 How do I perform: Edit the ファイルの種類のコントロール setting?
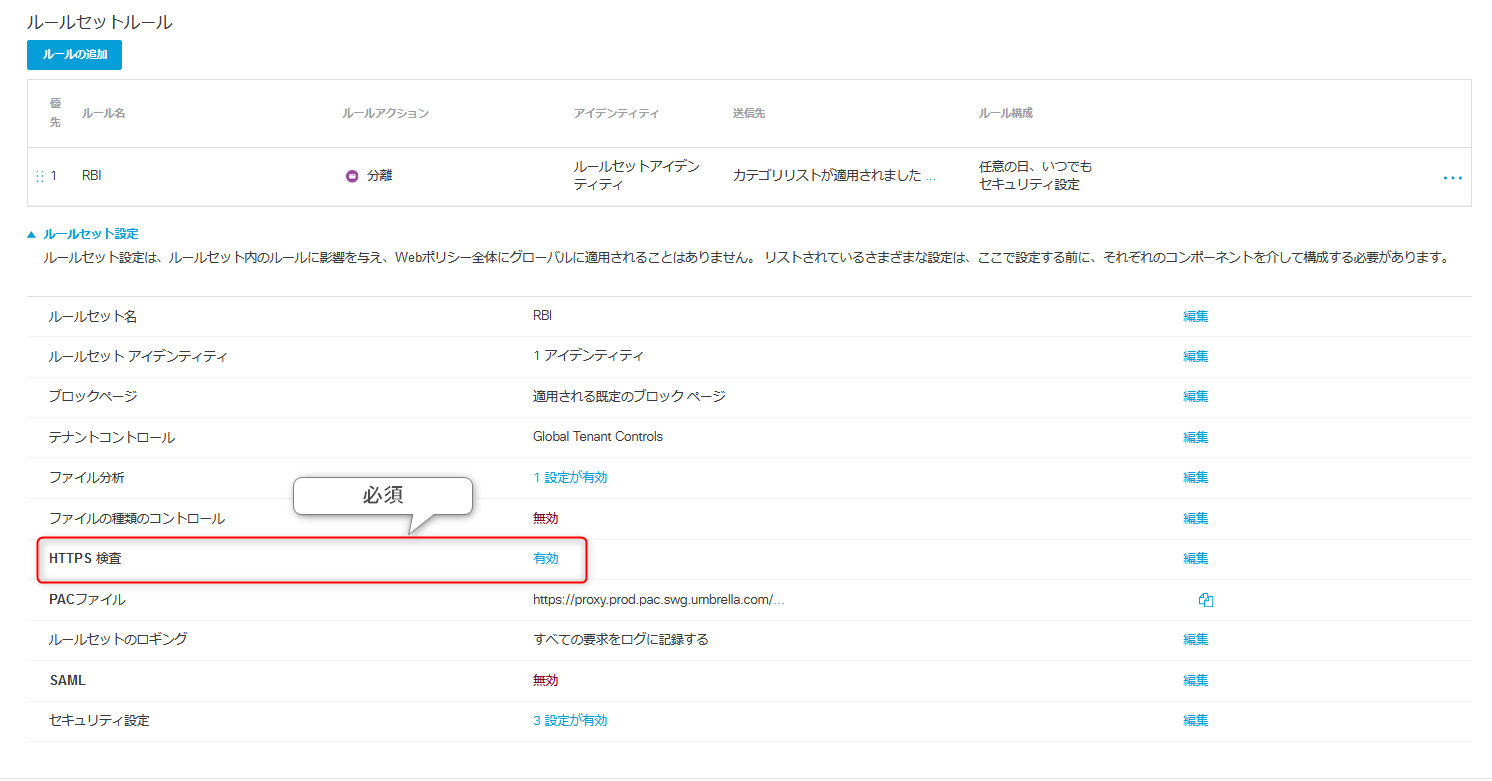[1195, 518]
